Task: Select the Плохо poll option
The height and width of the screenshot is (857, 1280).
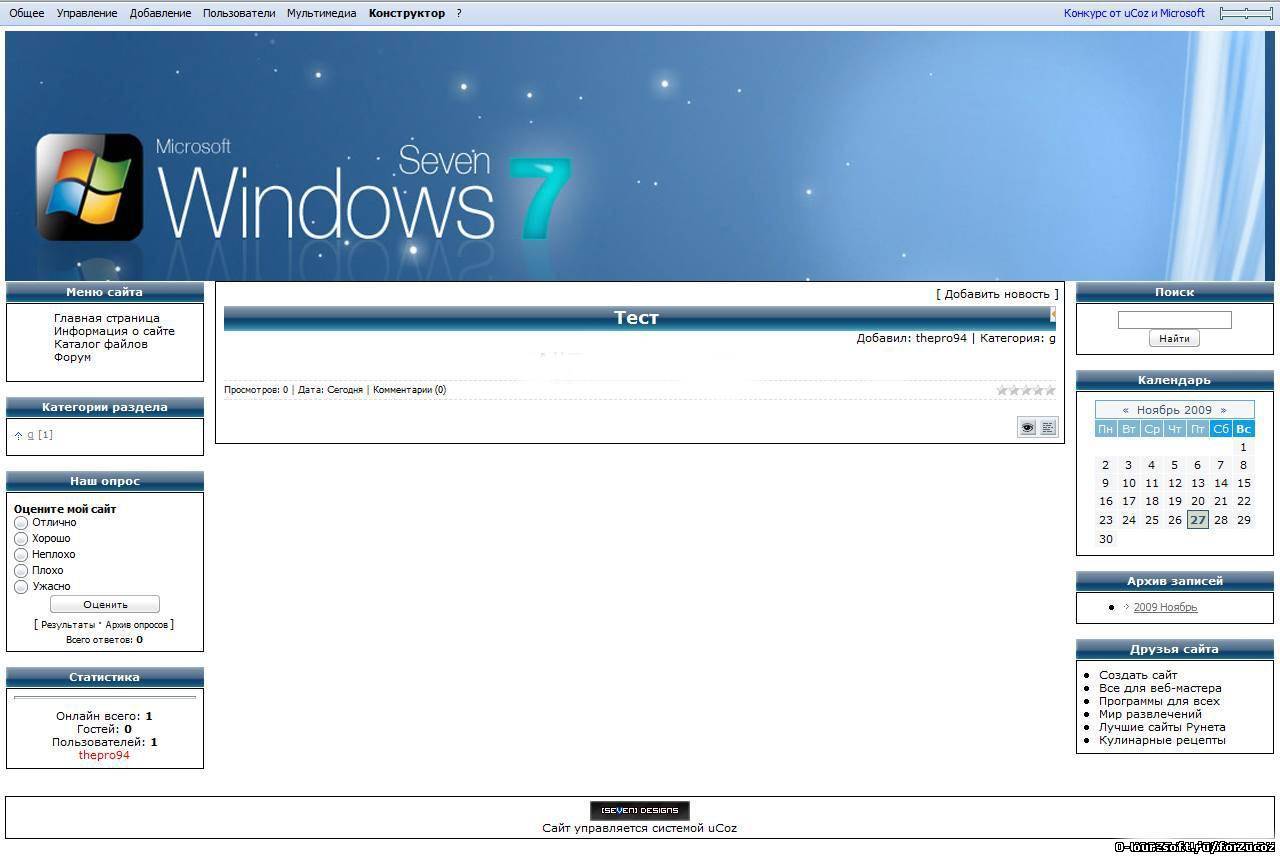Action: pyautogui.click(x=21, y=571)
